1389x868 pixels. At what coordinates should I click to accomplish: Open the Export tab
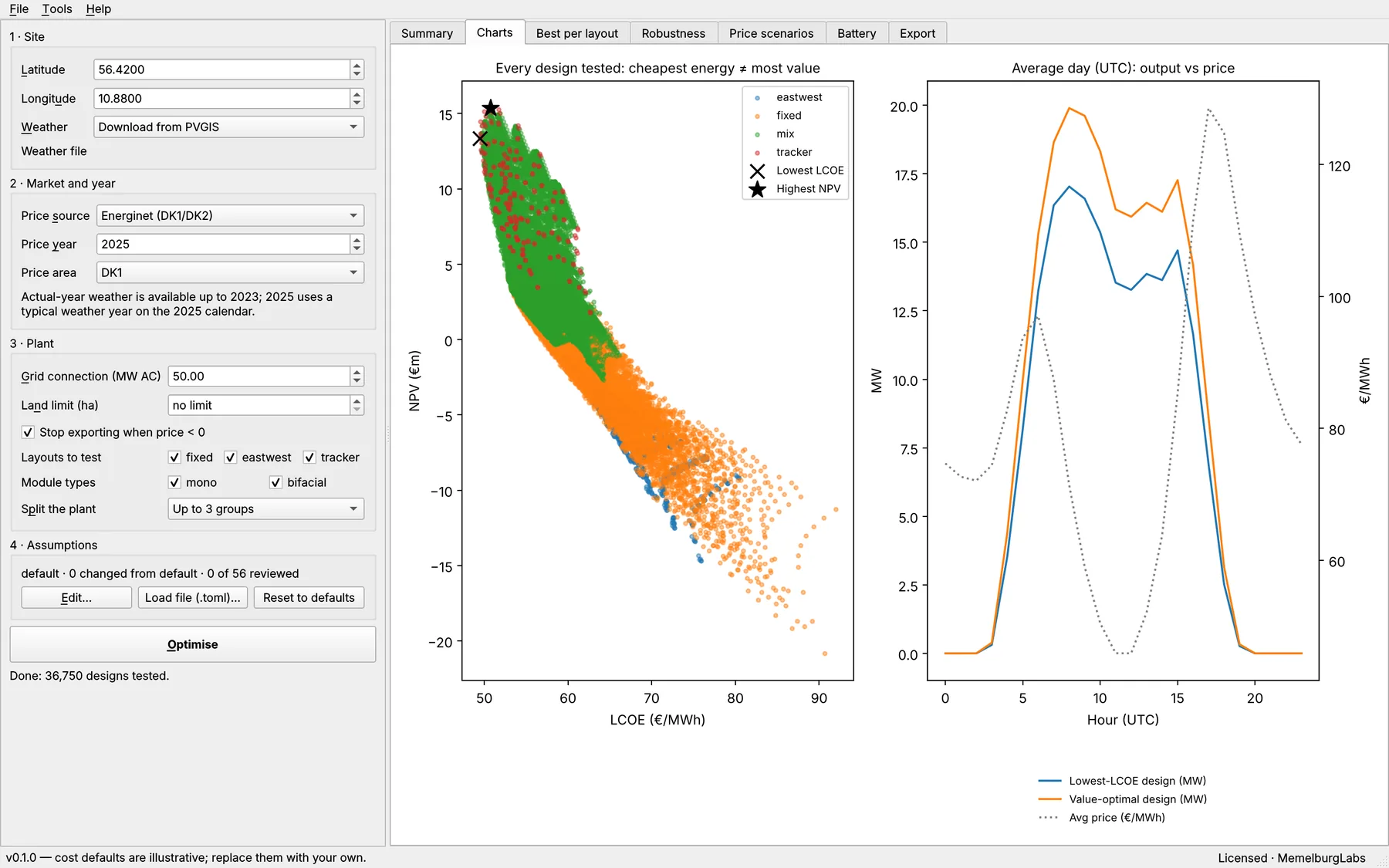point(917,33)
